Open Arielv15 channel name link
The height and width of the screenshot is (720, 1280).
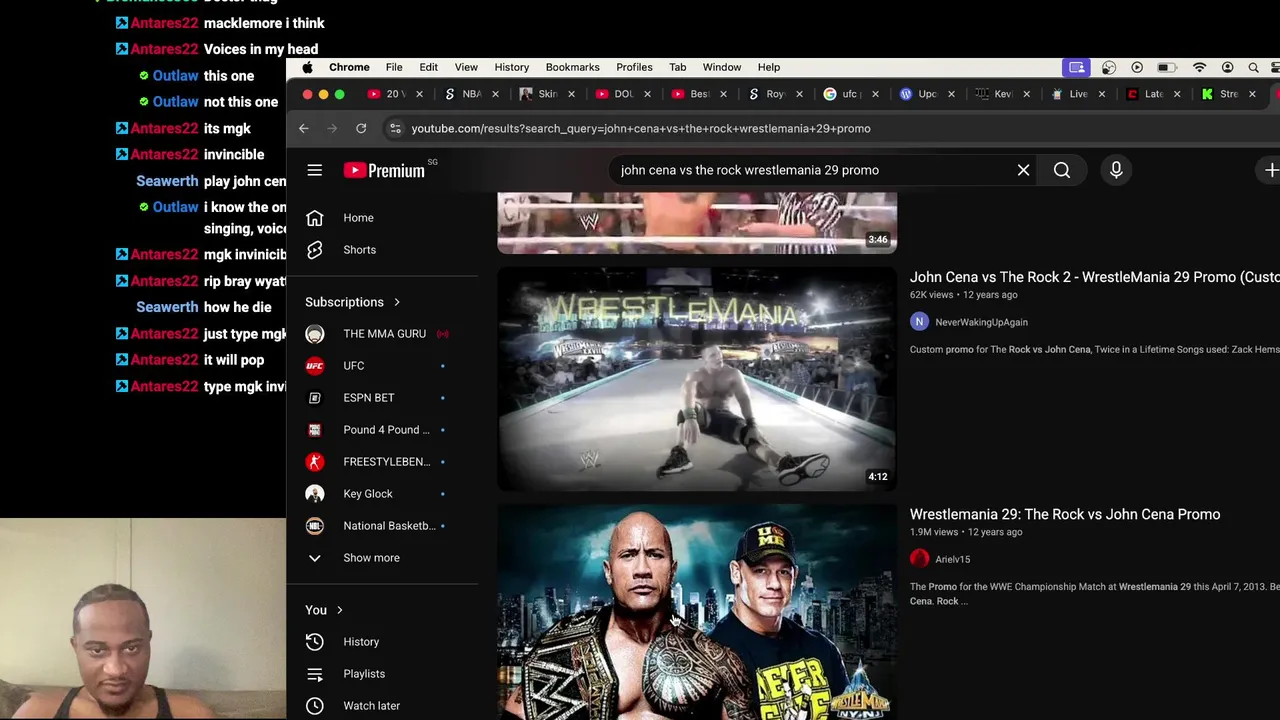coord(952,559)
